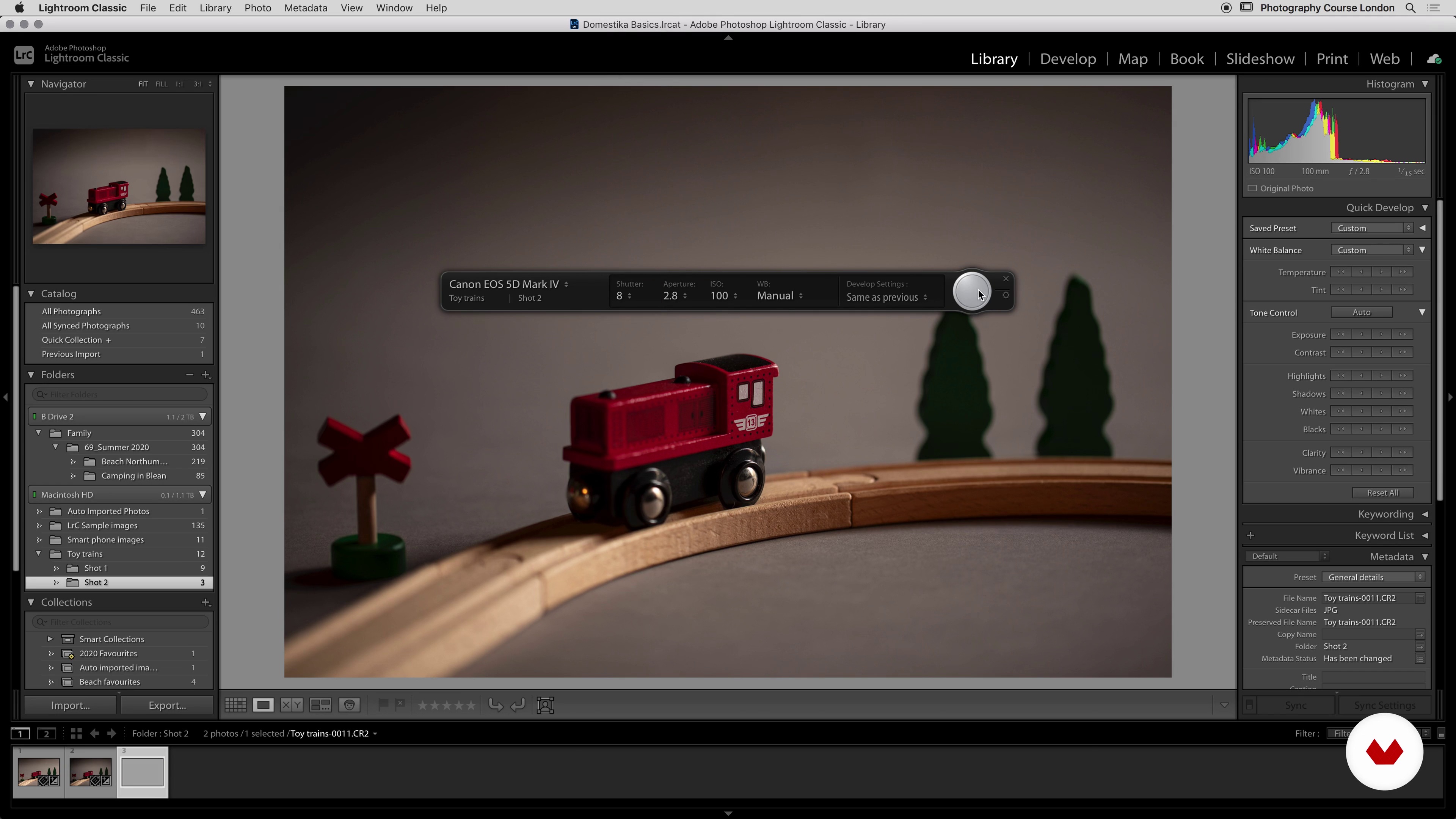Click Auto tone control button
This screenshot has width=1456, height=819.
tap(1361, 312)
